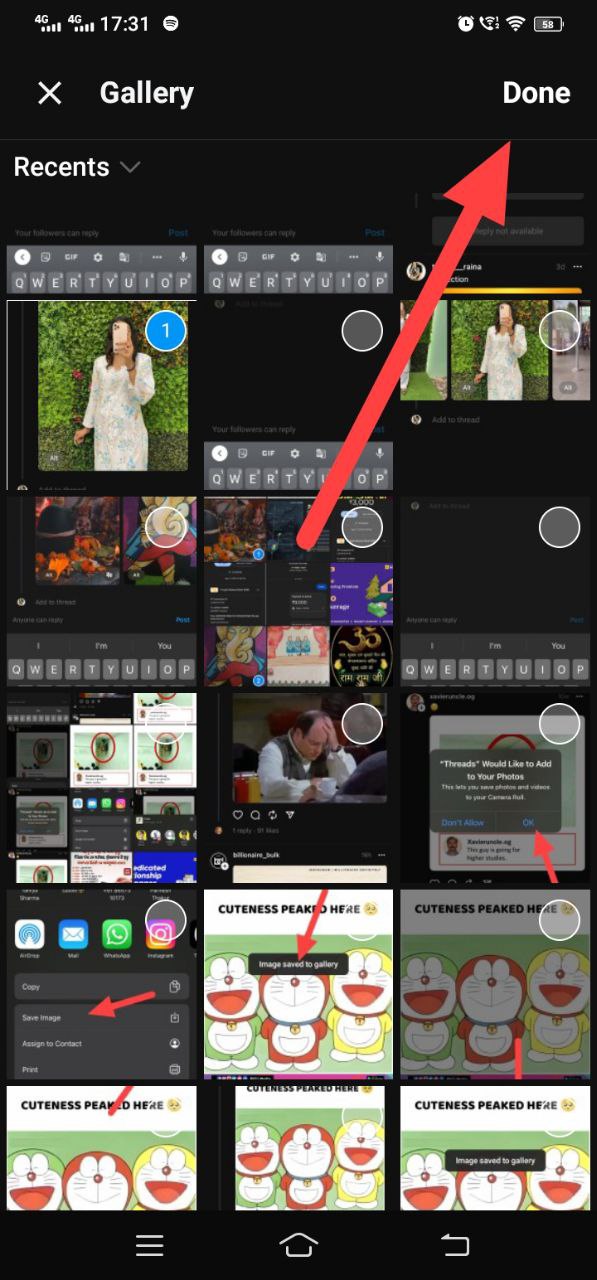This screenshot has width=597, height=1280.
Task: Select the dark blank screenshot in second row right
Action: (496, 591)
